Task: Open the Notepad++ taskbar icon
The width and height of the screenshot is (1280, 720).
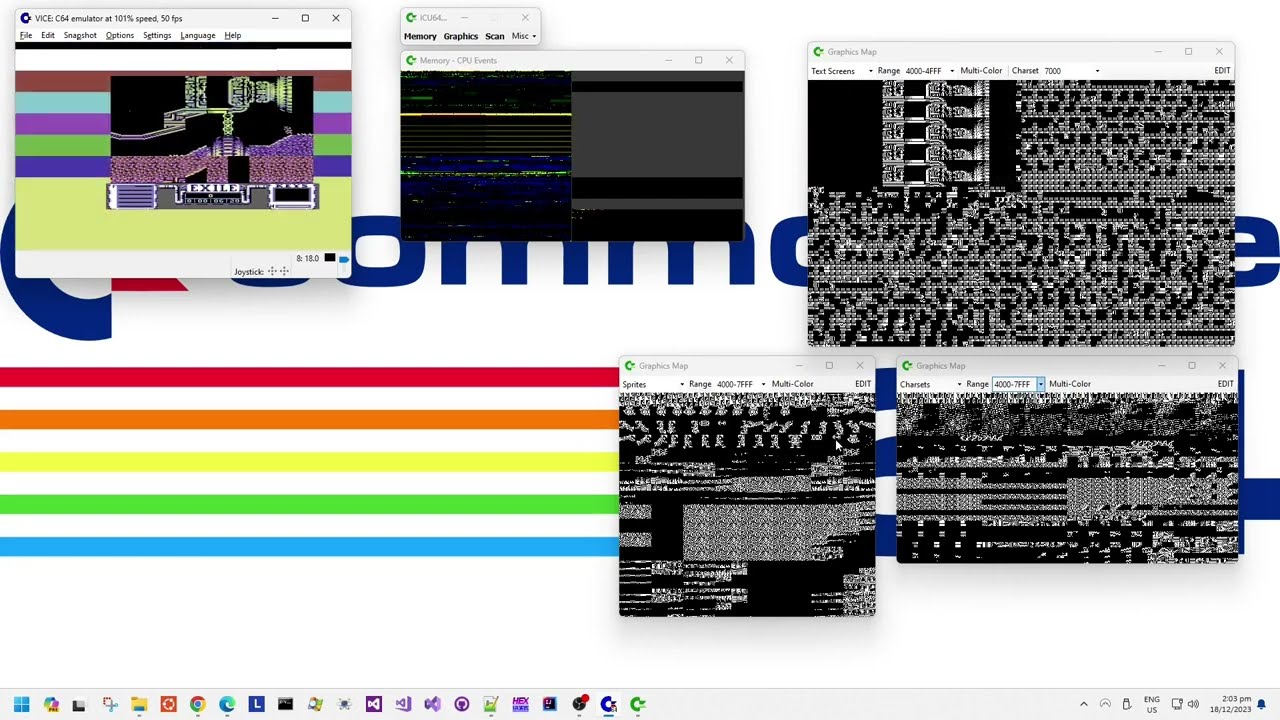Action: (490, 704)
